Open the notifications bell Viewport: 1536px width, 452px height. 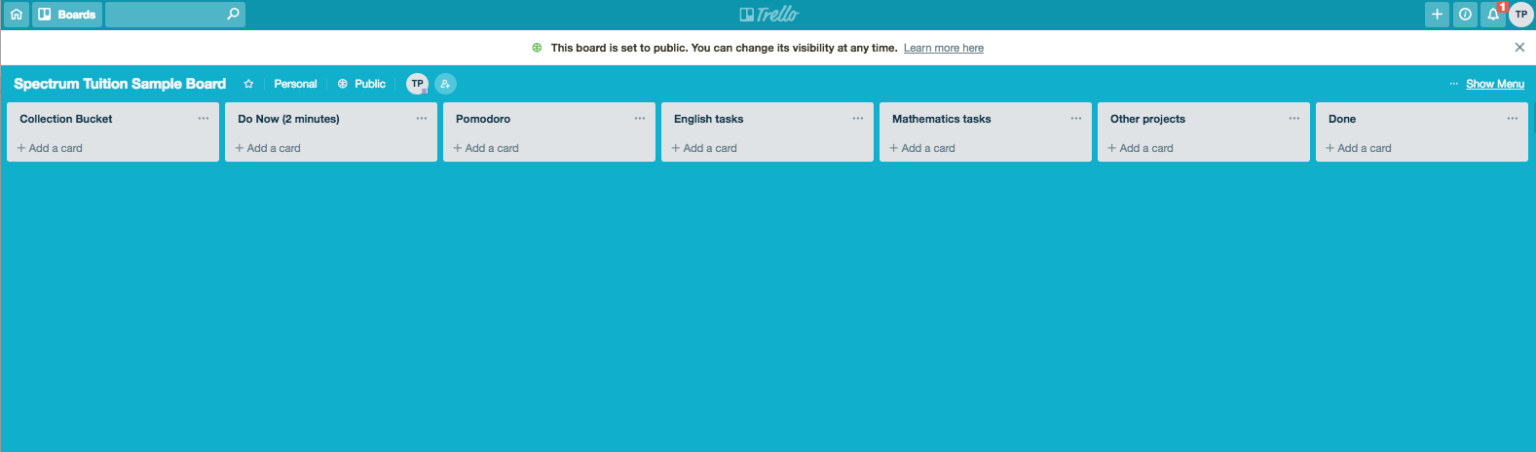[1493, 14]
